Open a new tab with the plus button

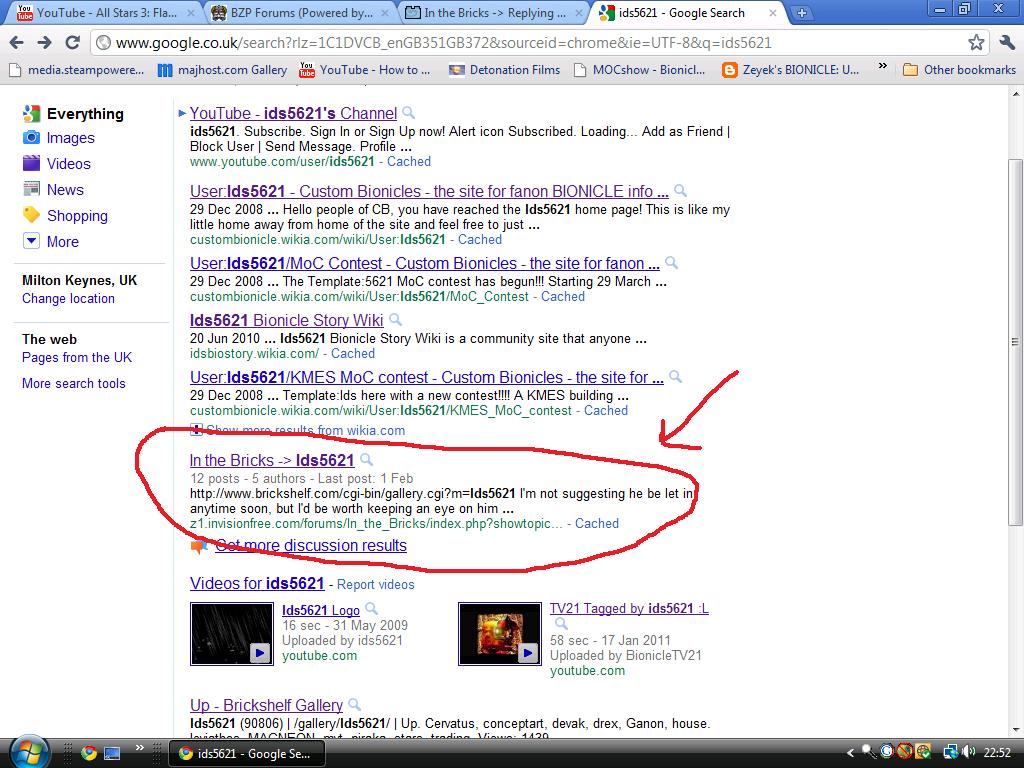point(802,13)
